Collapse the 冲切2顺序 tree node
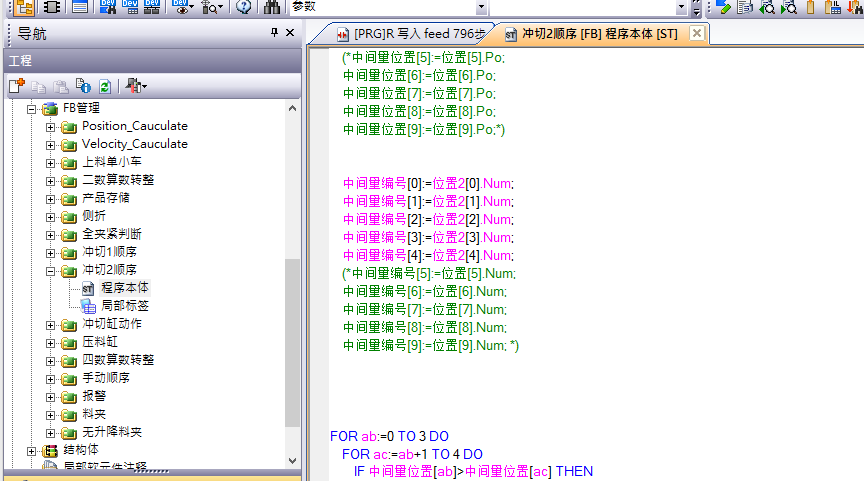Image resolution: width=864 pixels, height=481 pixels. (x=50, y=270)
